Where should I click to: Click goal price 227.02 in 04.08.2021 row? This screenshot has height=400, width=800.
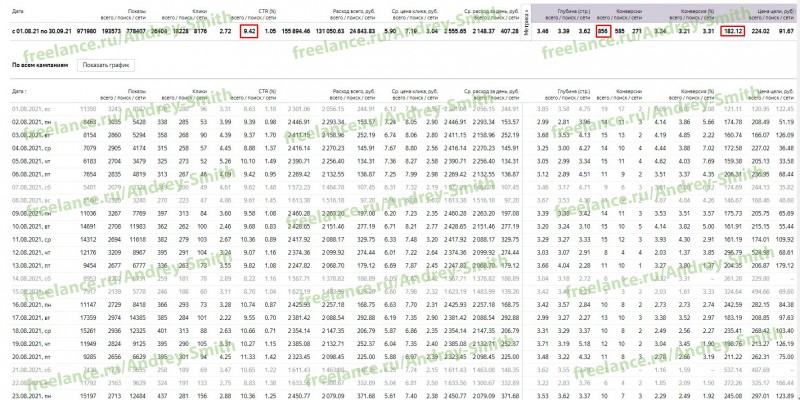[760, 148]
